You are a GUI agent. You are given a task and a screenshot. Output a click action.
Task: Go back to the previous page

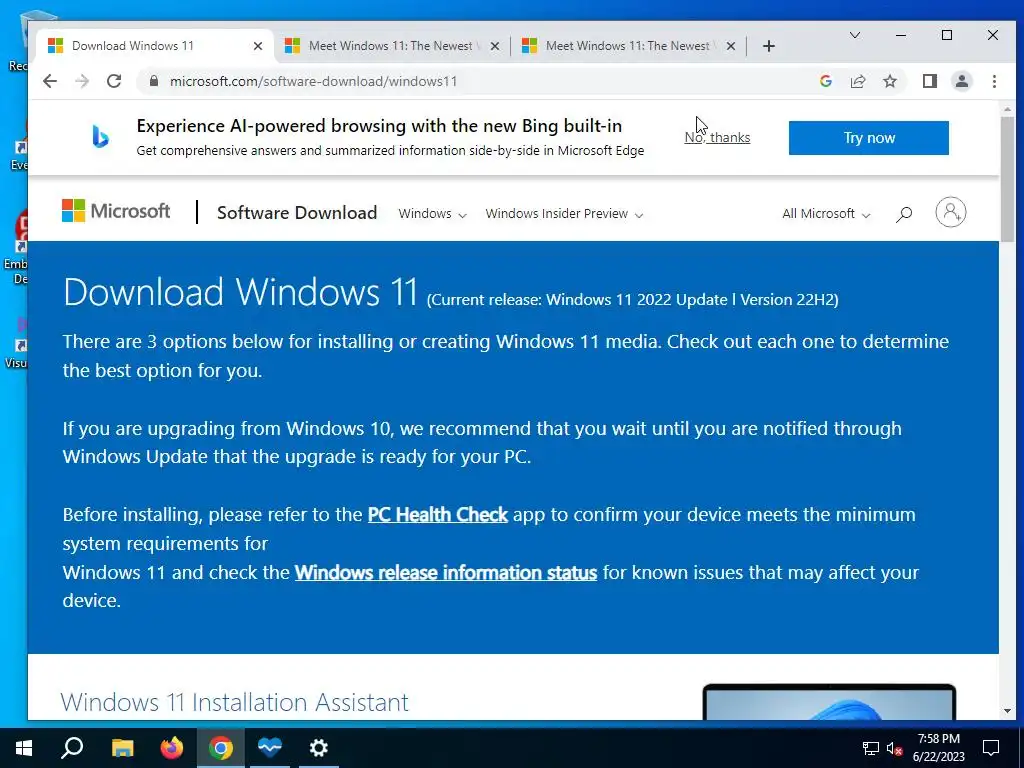[x=50, y=81]
